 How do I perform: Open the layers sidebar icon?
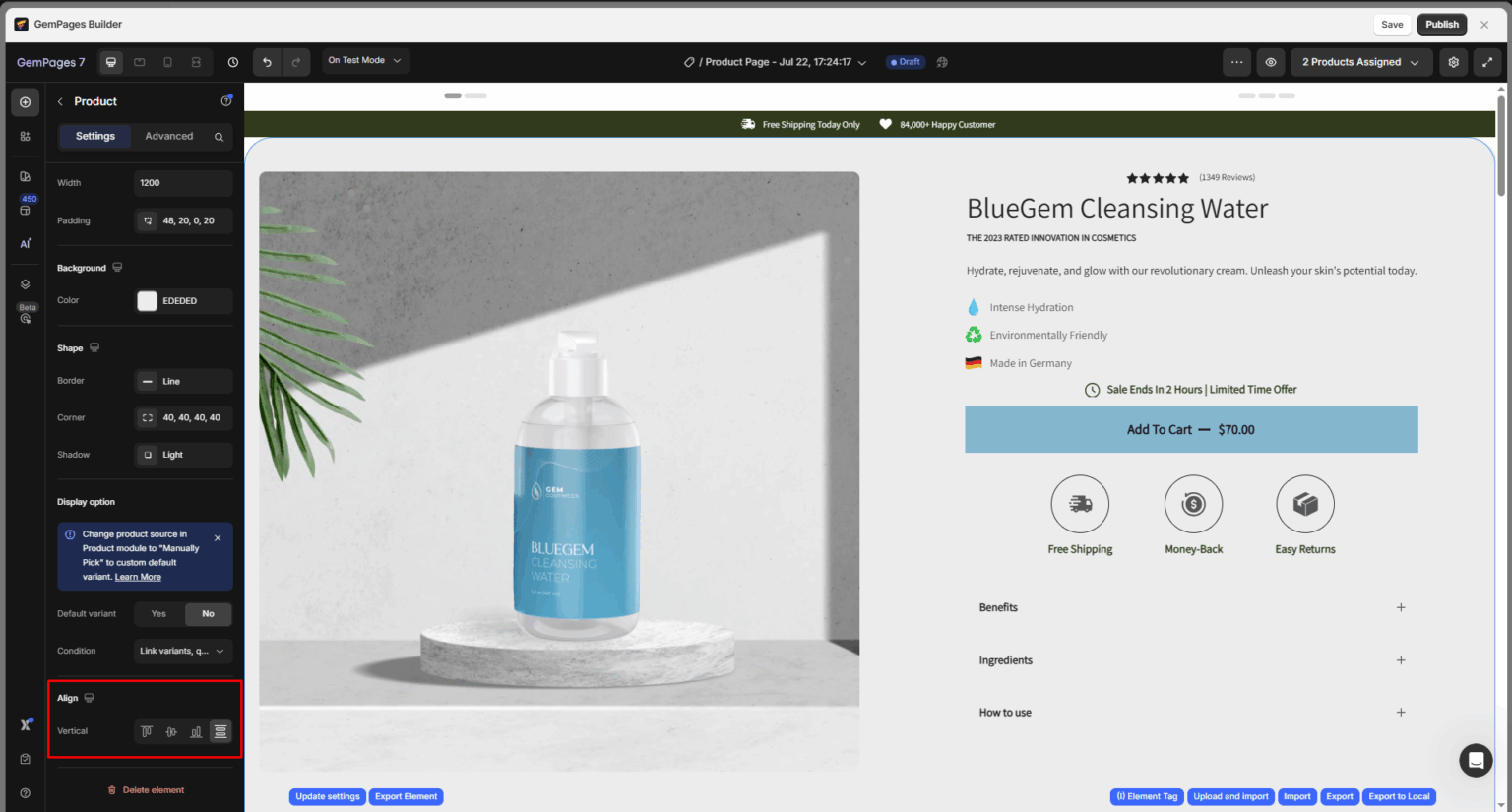[x=26, y=284]
